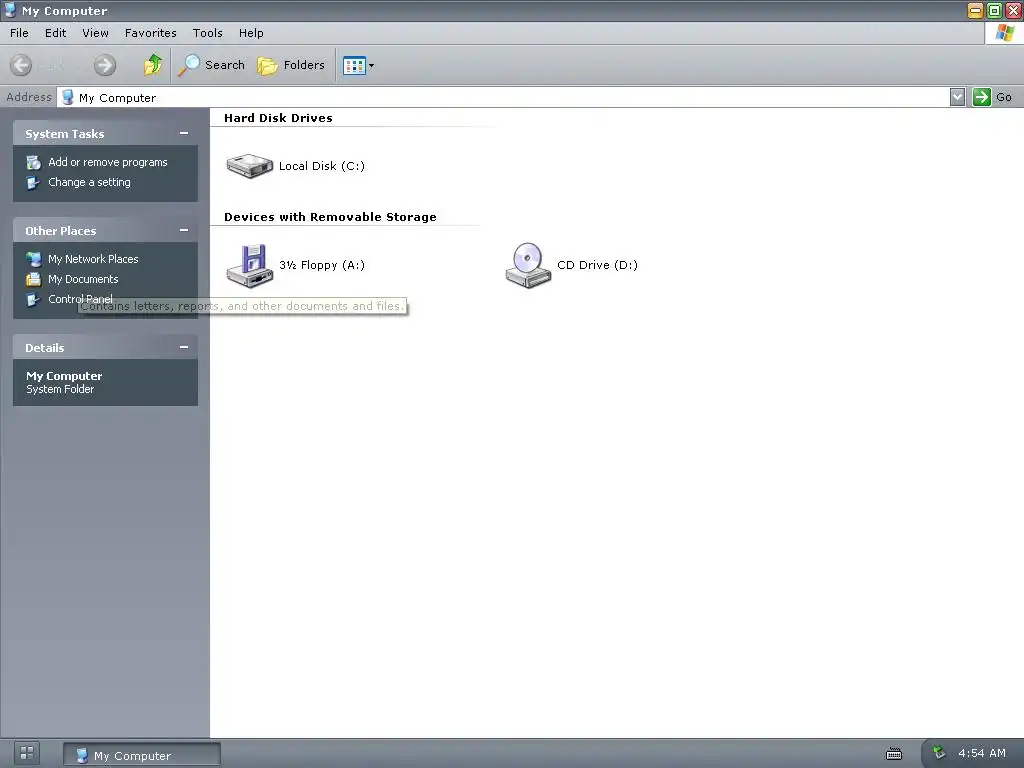Click the Add or remove programs icon
1024x768 pixels.
tap(33, 162)
